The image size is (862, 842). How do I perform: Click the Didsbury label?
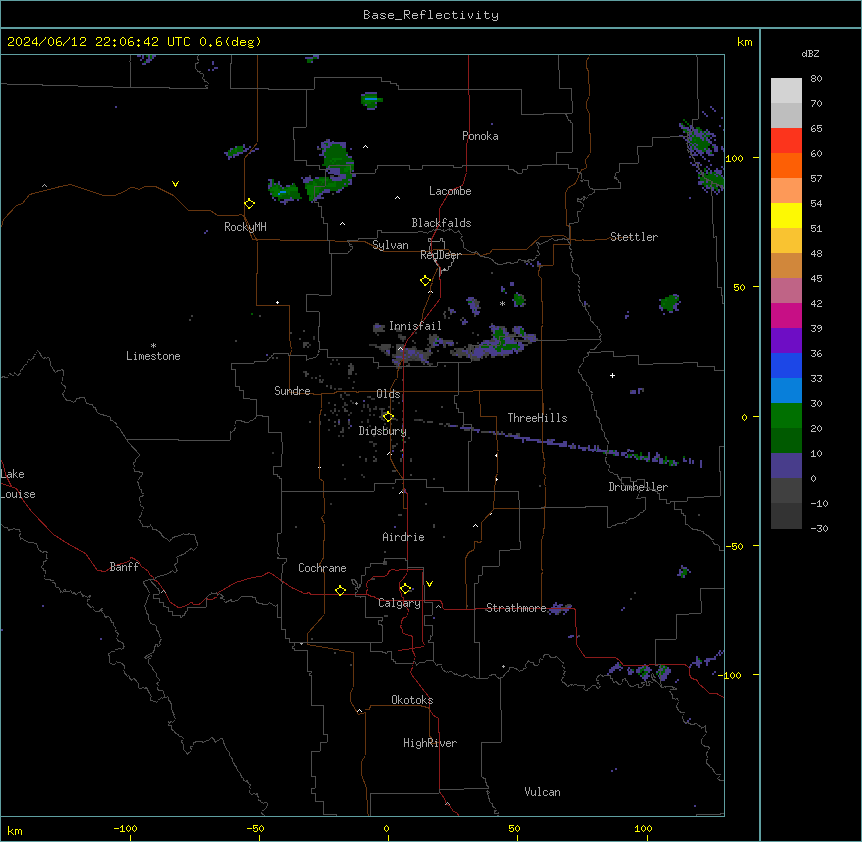tap(382, 431)
